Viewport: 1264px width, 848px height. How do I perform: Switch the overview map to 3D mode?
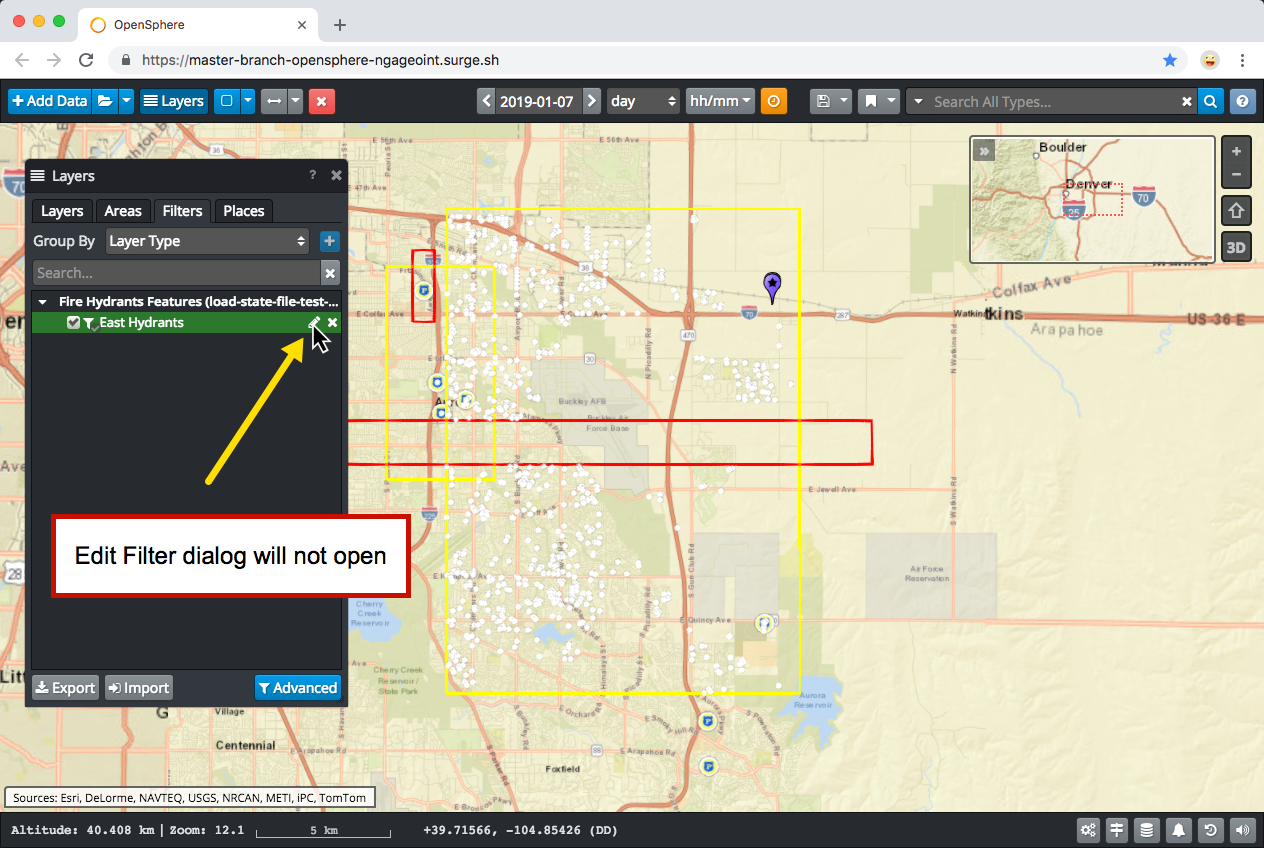coord(1236,246)
